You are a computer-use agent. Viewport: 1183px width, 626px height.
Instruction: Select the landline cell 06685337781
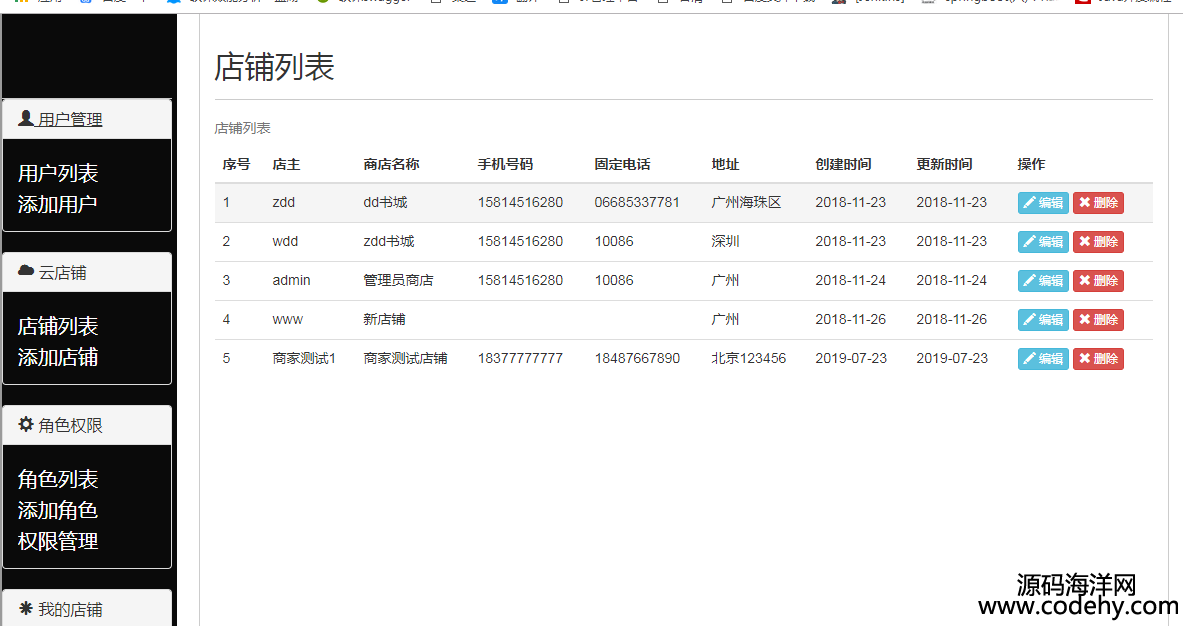(637, 202)
